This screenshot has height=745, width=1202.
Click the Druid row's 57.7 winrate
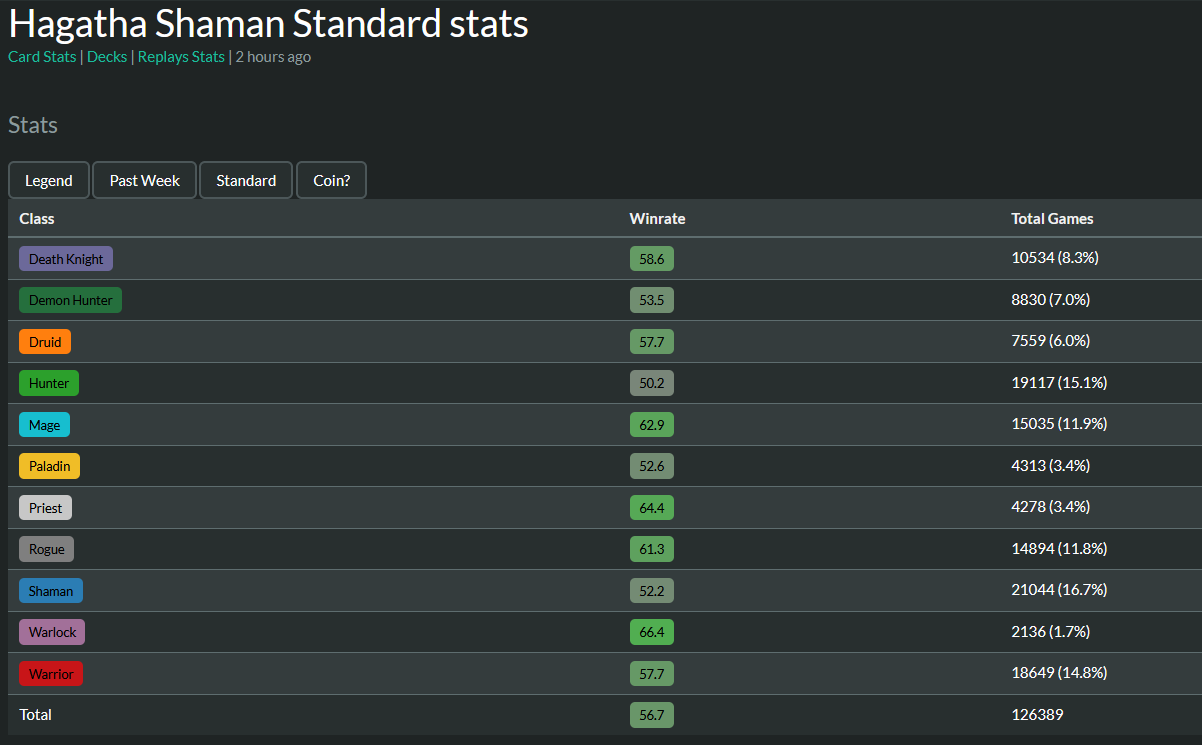(x=652, y=342)
